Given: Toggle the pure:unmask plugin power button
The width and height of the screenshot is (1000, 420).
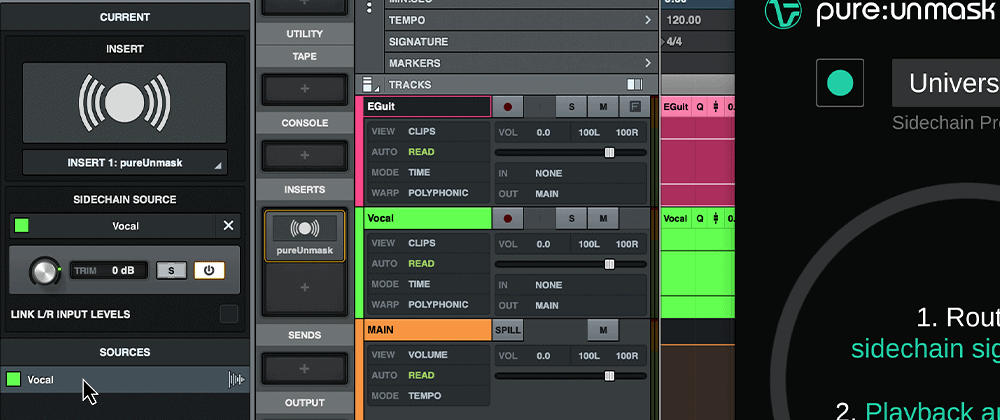Looking at the screenshot, I should pyautogui.click(x=840, y=83).
